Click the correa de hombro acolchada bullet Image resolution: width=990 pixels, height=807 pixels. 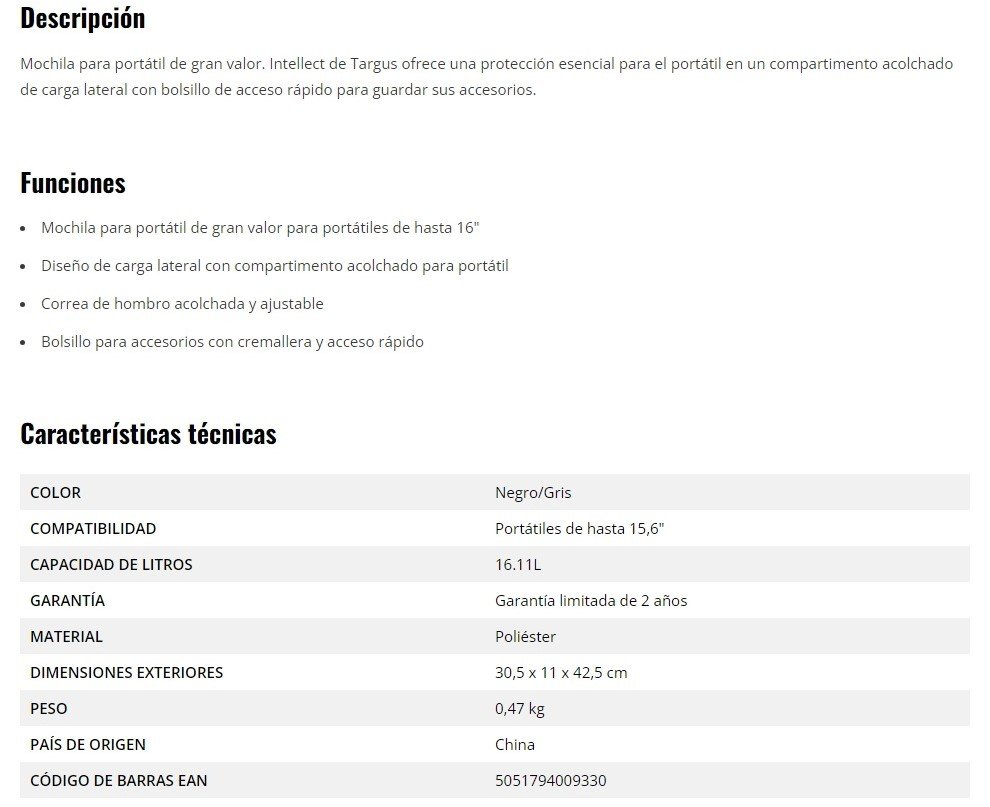(182, 304)
